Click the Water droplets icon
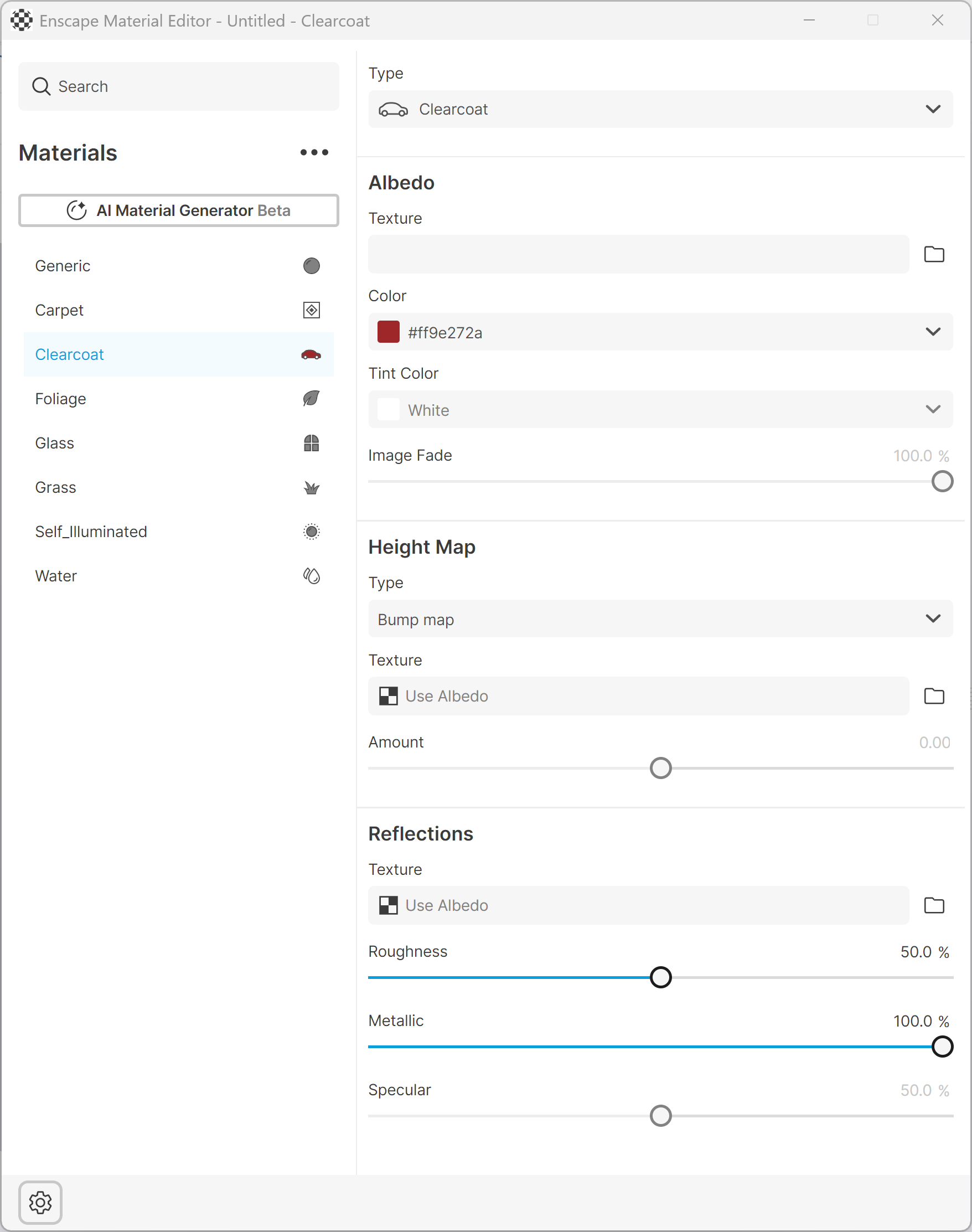972x1232 pixels. coord(311,576)
